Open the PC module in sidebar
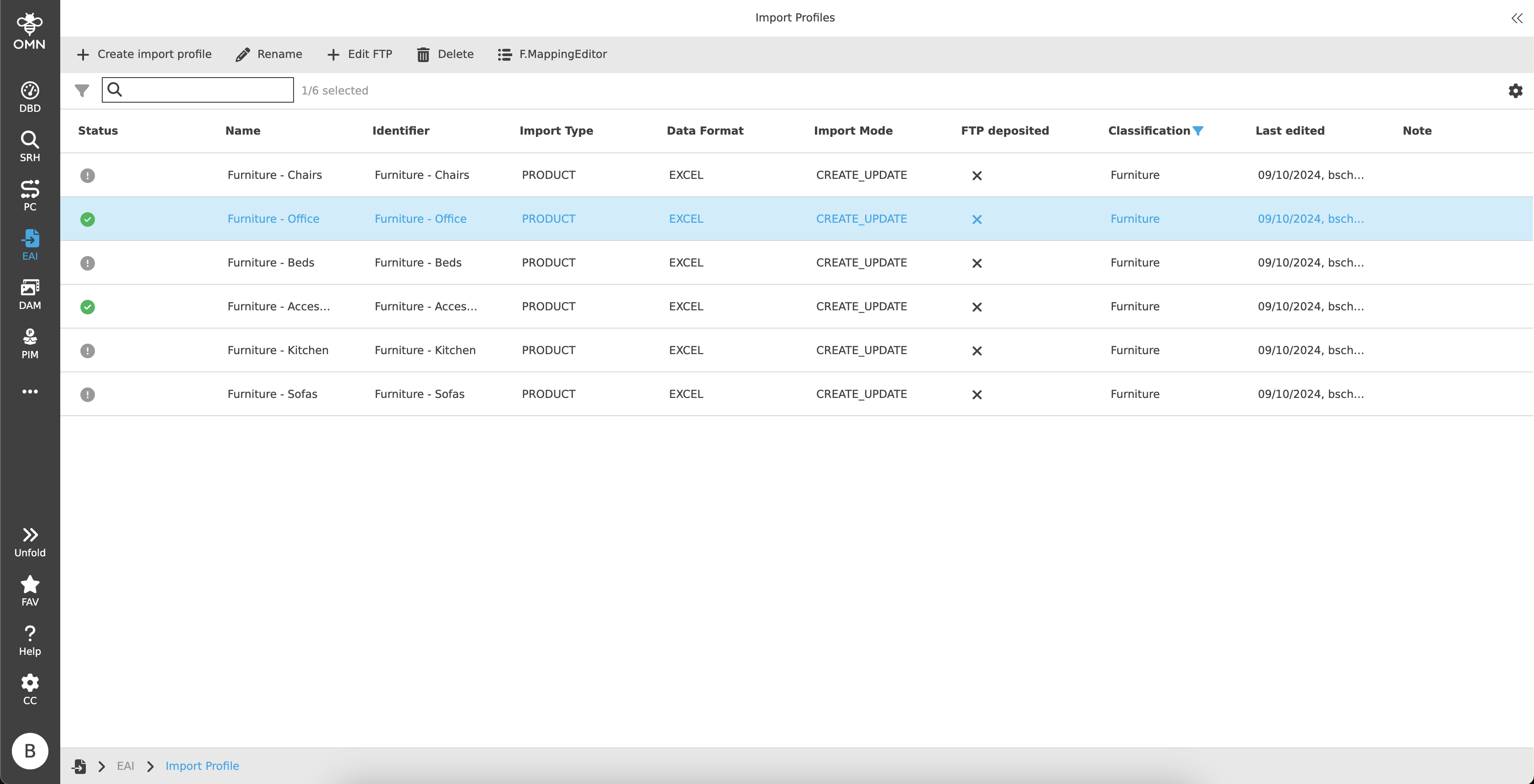The height and width of the screenshot is (784, 1534). click(x=30, y=195)
